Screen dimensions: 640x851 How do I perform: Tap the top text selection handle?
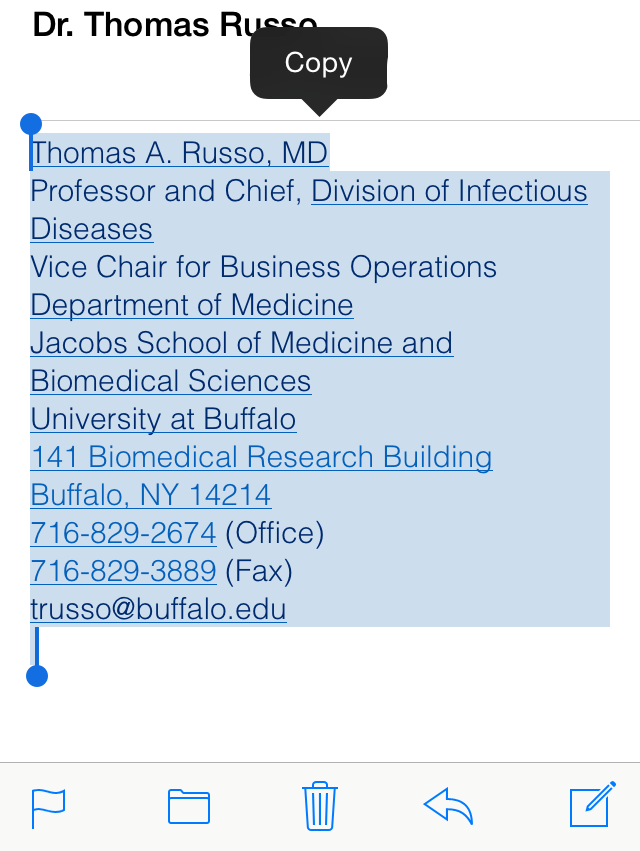click(31, 125)
